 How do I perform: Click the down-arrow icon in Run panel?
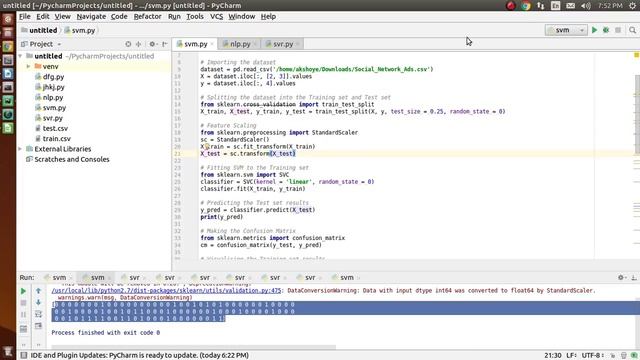click(x=38, y=302)
